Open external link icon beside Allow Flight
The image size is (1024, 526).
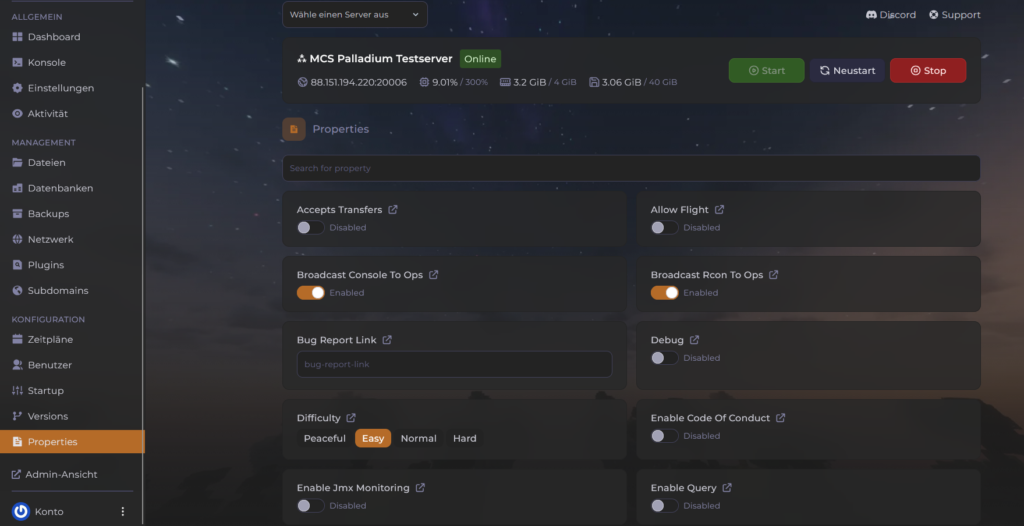click(719, 210)
